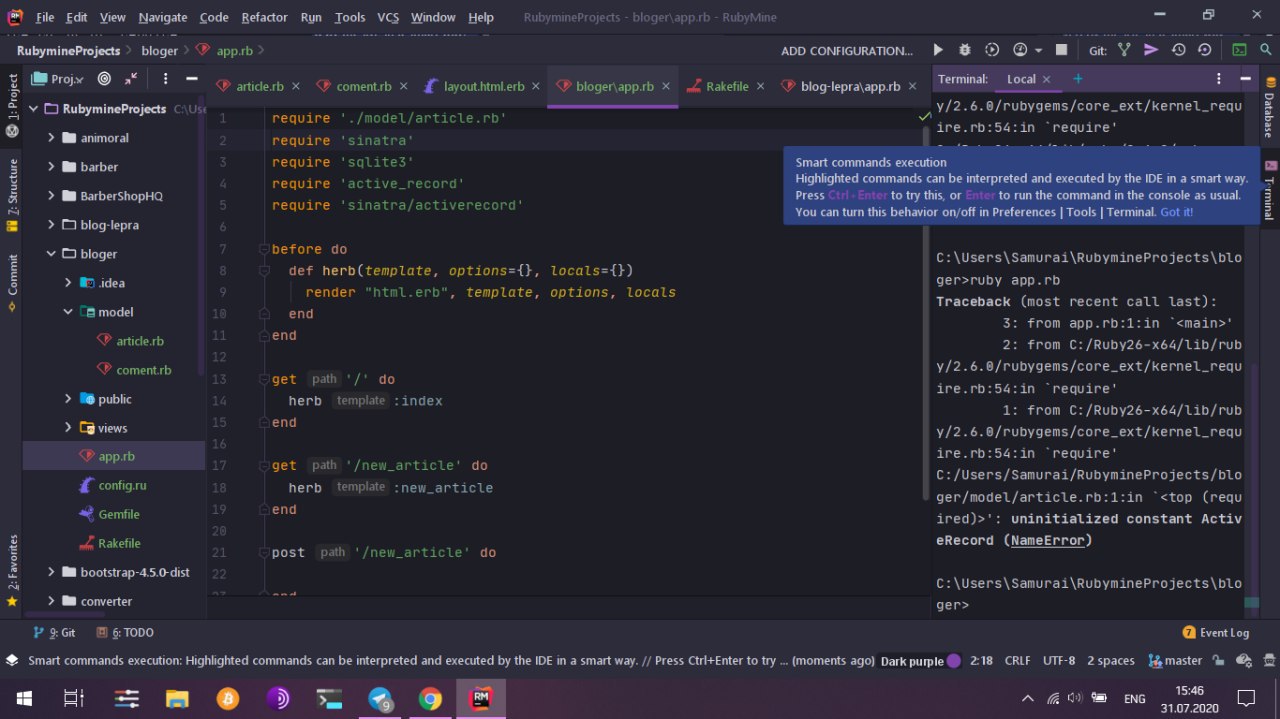
Task: Switch to article.rb editor tab
Action: 260,86
